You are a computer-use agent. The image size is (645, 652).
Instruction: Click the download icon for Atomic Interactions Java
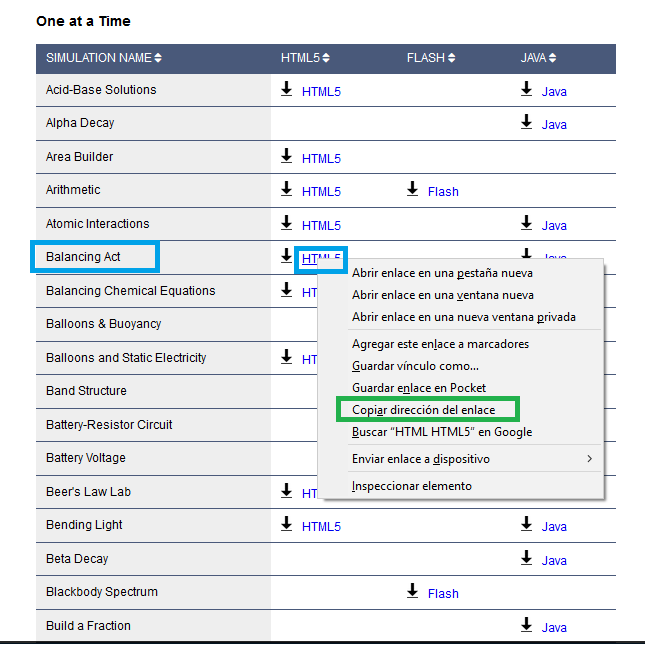coord(526,224)
